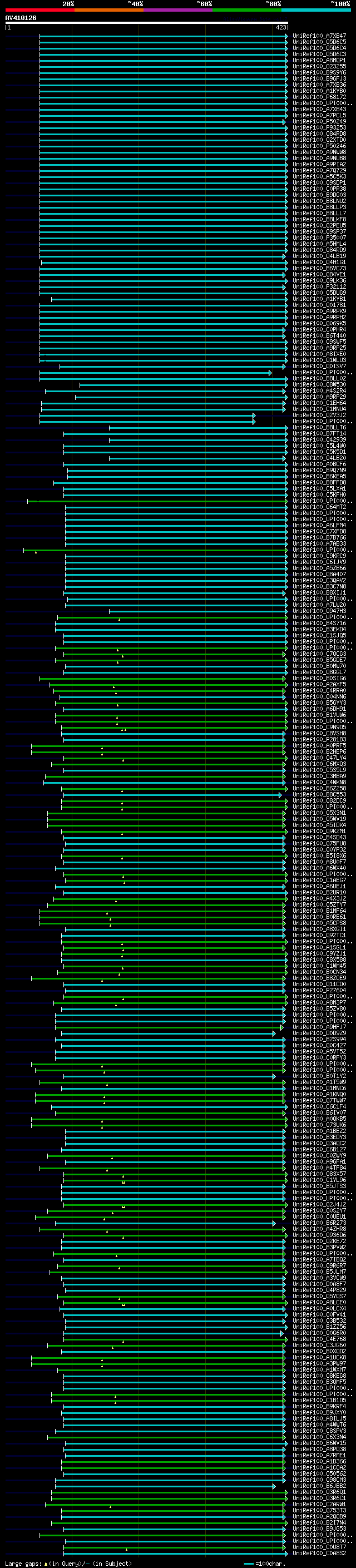Click the white query sequence bar
Screen dimensions: 356x1568
click(147, 22)
